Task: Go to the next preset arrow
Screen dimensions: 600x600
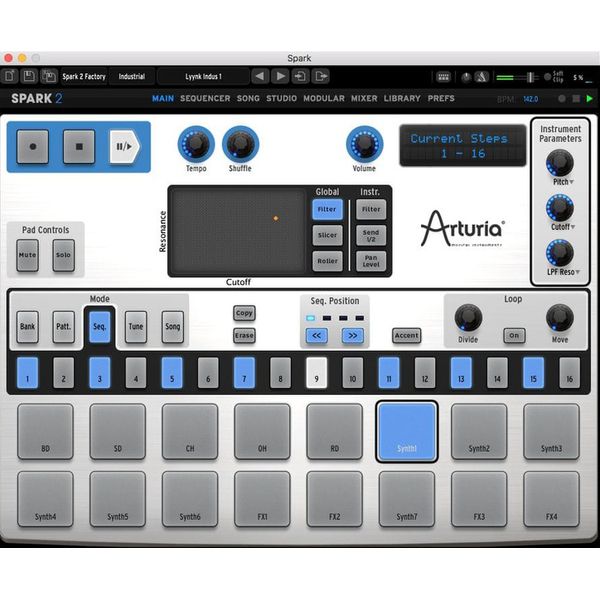Action: tap(280, 76)
